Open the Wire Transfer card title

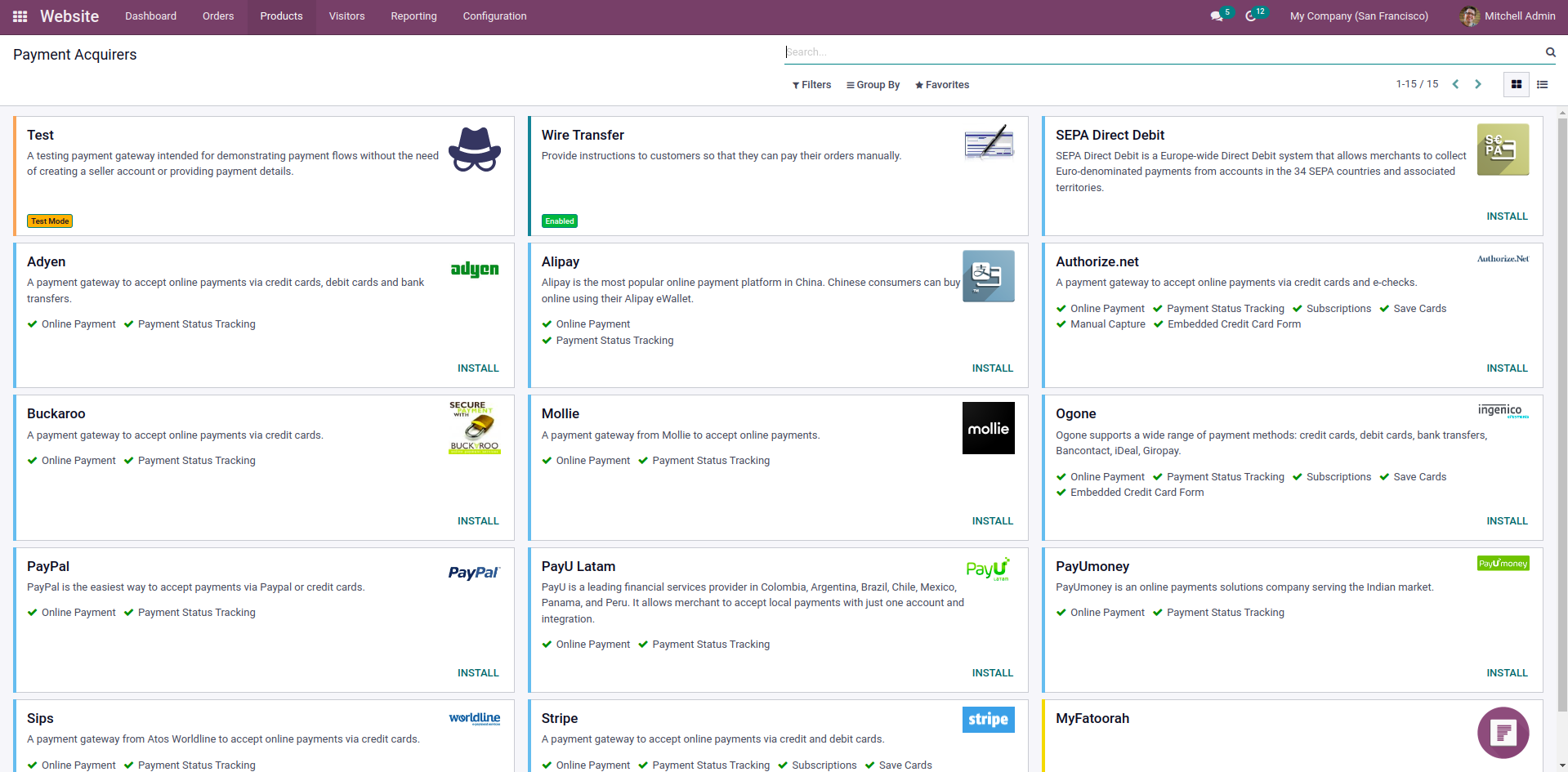pos(583,136)
